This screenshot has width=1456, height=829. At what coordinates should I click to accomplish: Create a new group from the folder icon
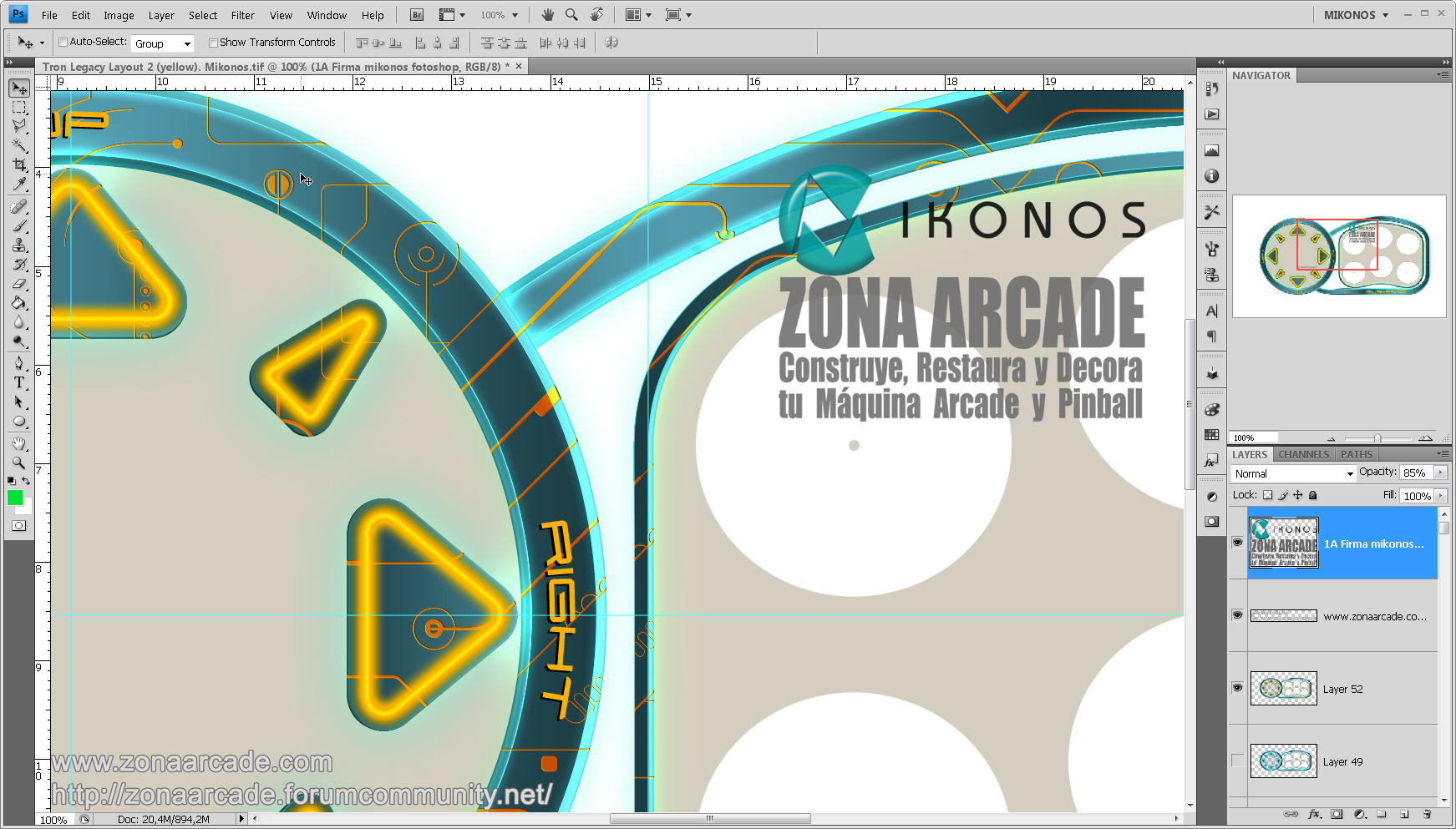[x=1382, y=814]
